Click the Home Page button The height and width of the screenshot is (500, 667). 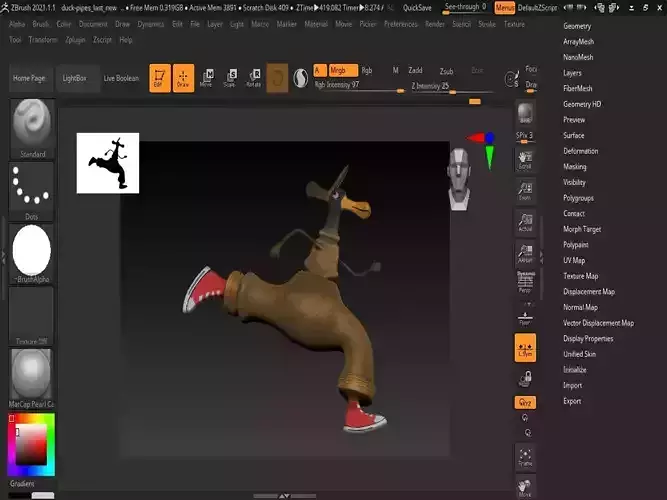(29, 78)
